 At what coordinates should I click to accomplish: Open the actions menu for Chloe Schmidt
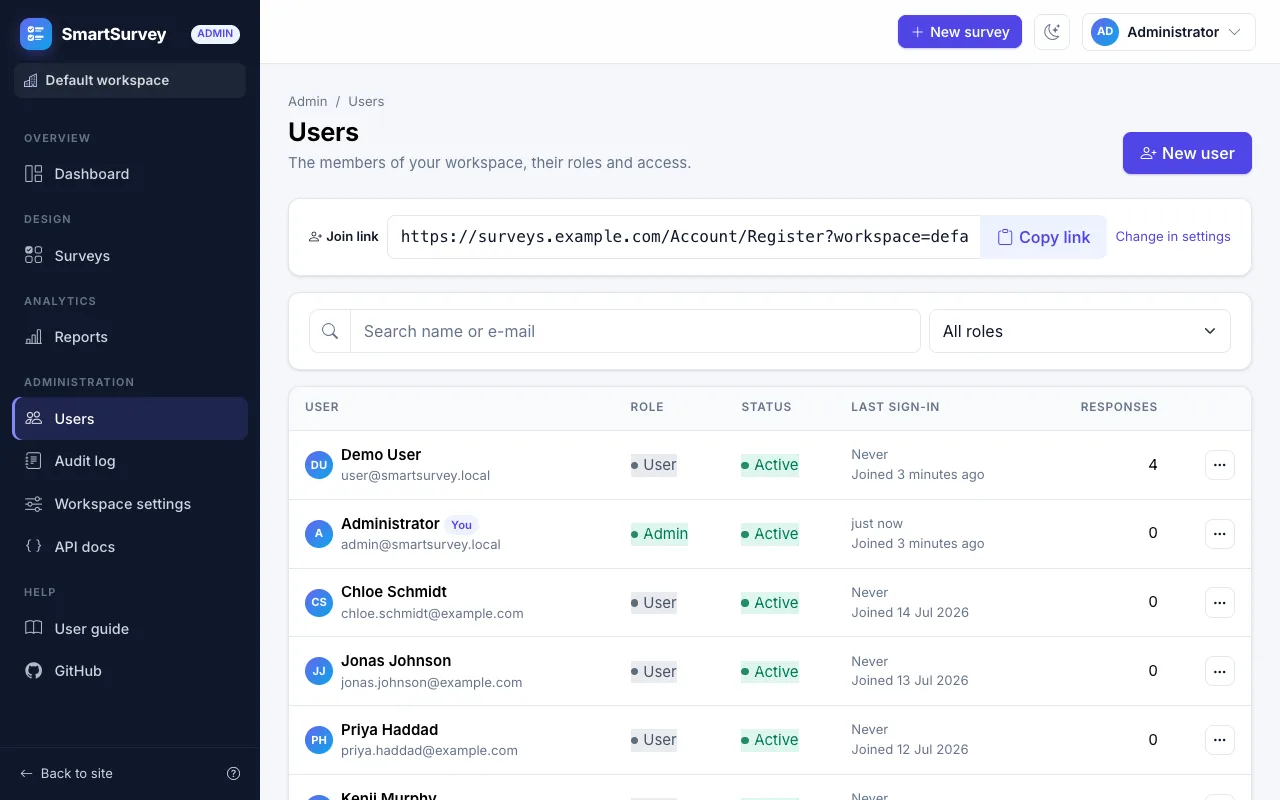click(1219, 603)
